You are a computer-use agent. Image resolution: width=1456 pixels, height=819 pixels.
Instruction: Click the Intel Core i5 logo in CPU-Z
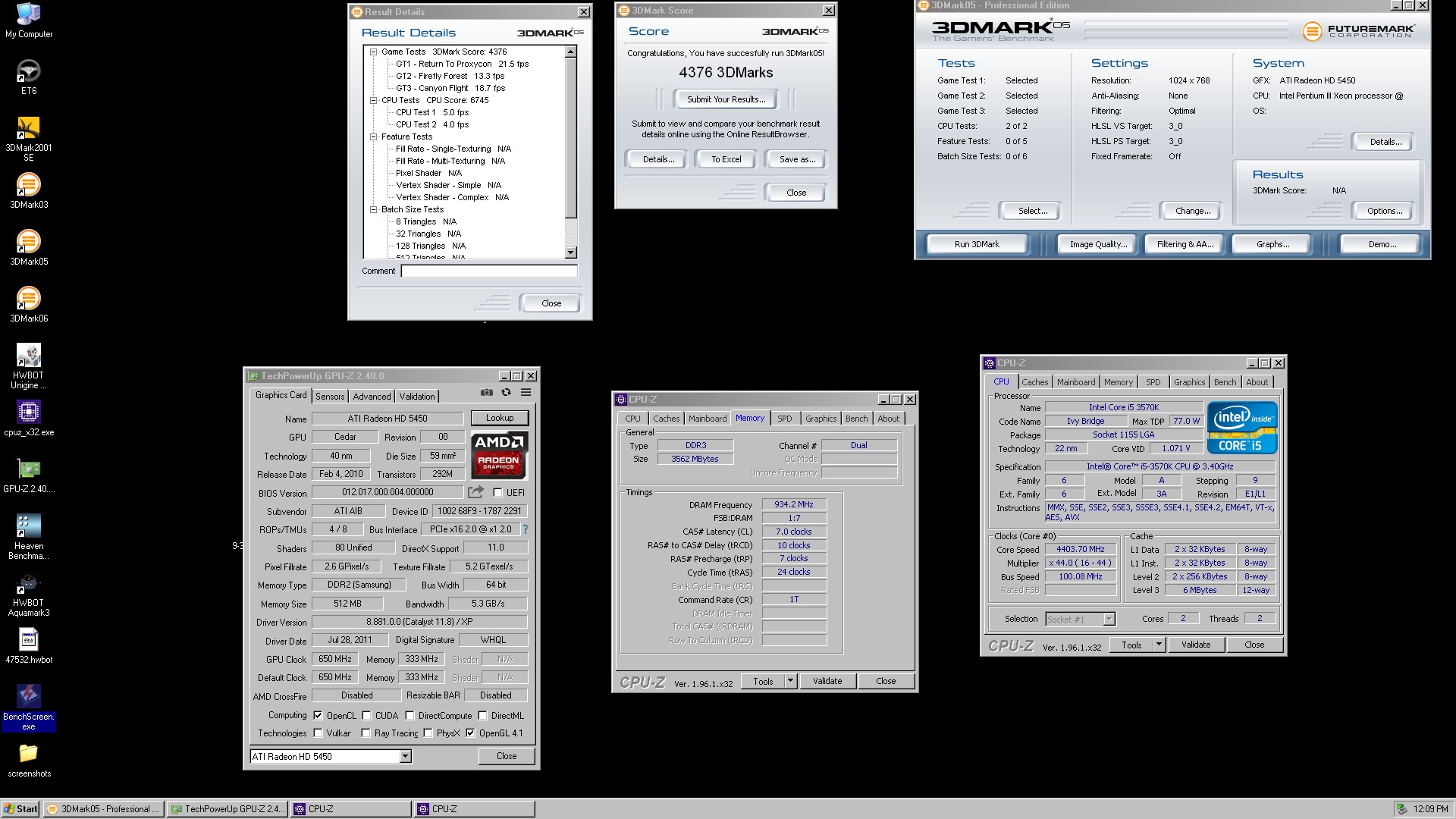1242,428
